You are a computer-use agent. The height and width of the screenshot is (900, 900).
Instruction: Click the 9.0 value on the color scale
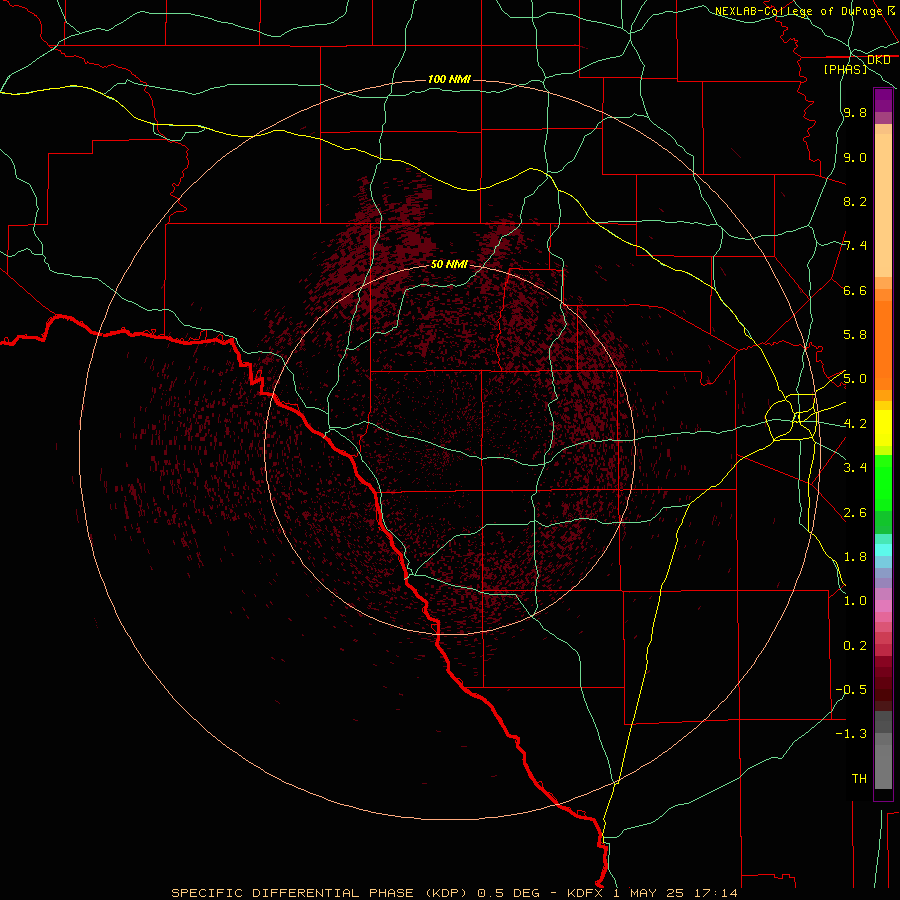click(855, 157)
